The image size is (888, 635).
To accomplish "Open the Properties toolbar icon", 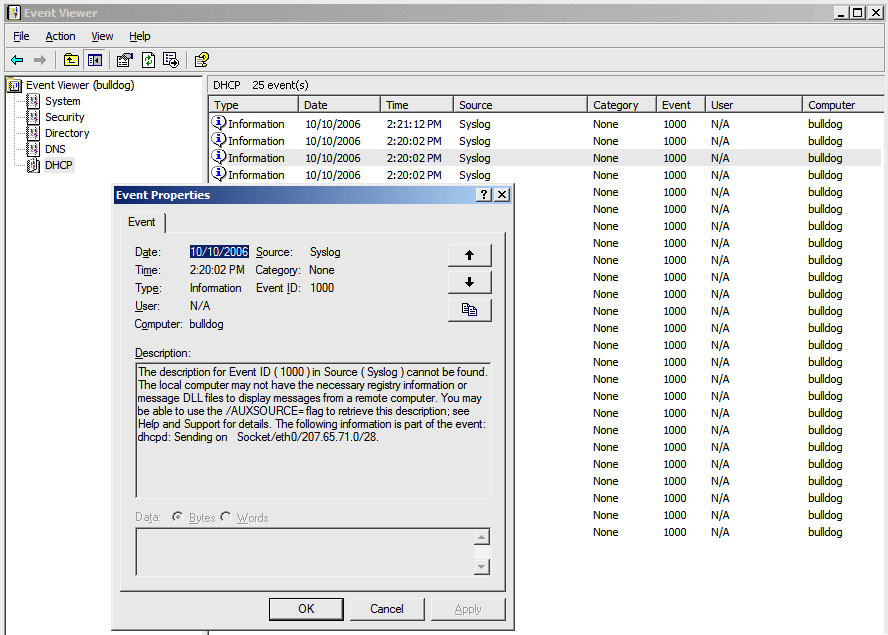I will pyautogui.click(x=125, y=60).
